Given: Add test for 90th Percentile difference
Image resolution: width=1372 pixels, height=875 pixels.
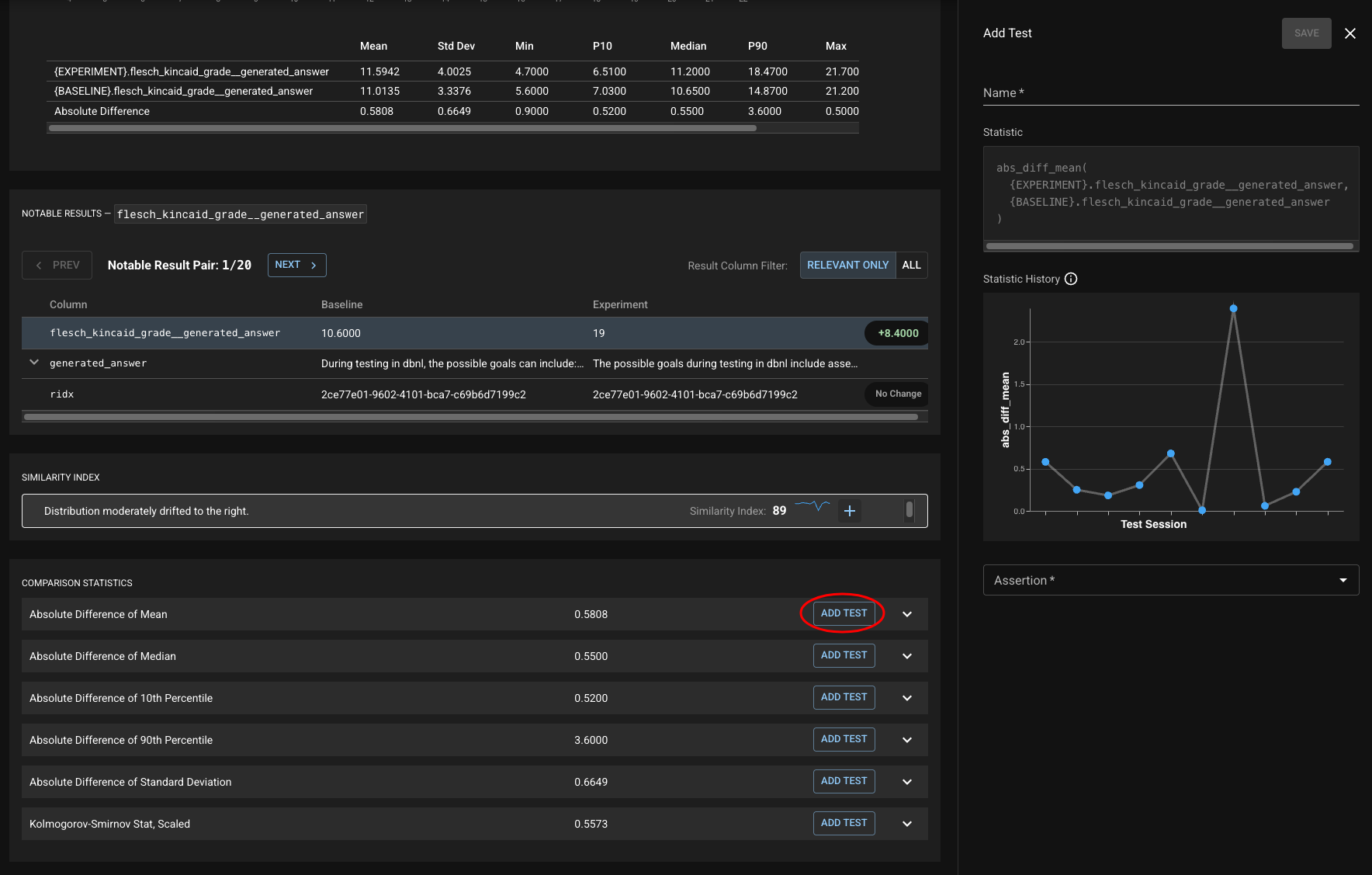Looking at the screenshot, I should 844,739.
